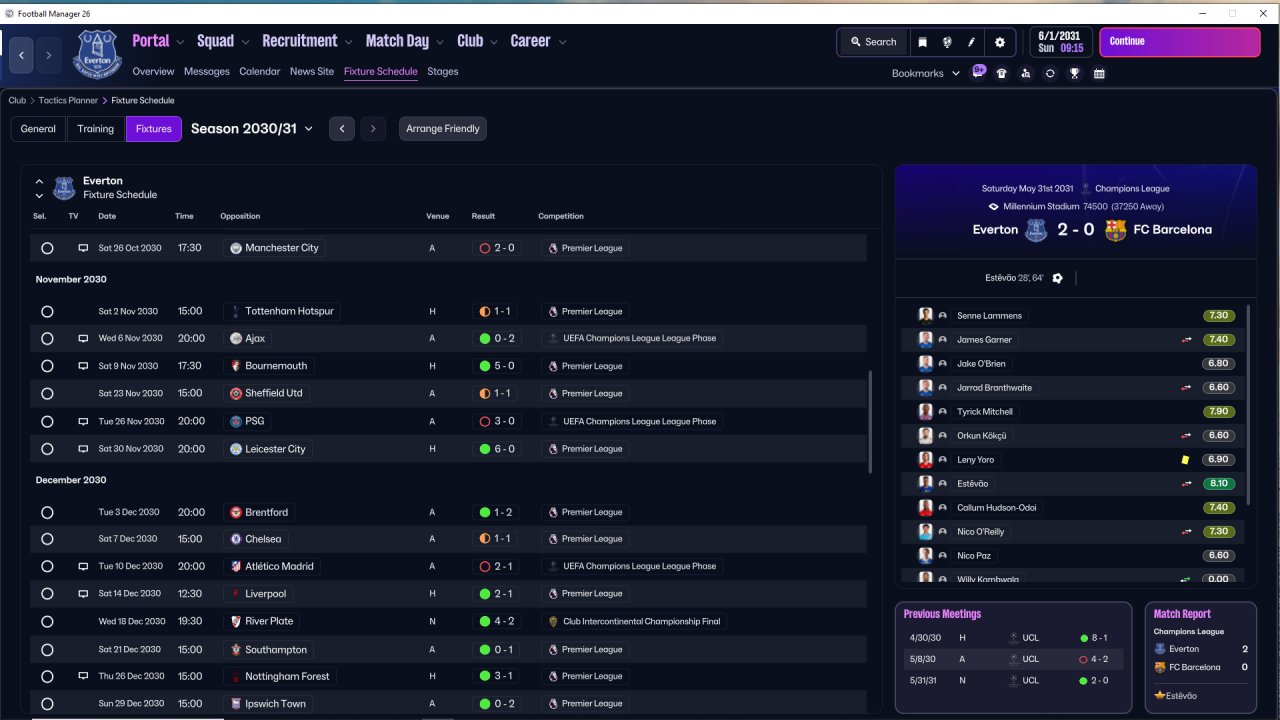Image resolution: width=1280 pixels, height=720 pixels.
Task: Expand the Club menu chevron
Action: click(x=493, y=42)
